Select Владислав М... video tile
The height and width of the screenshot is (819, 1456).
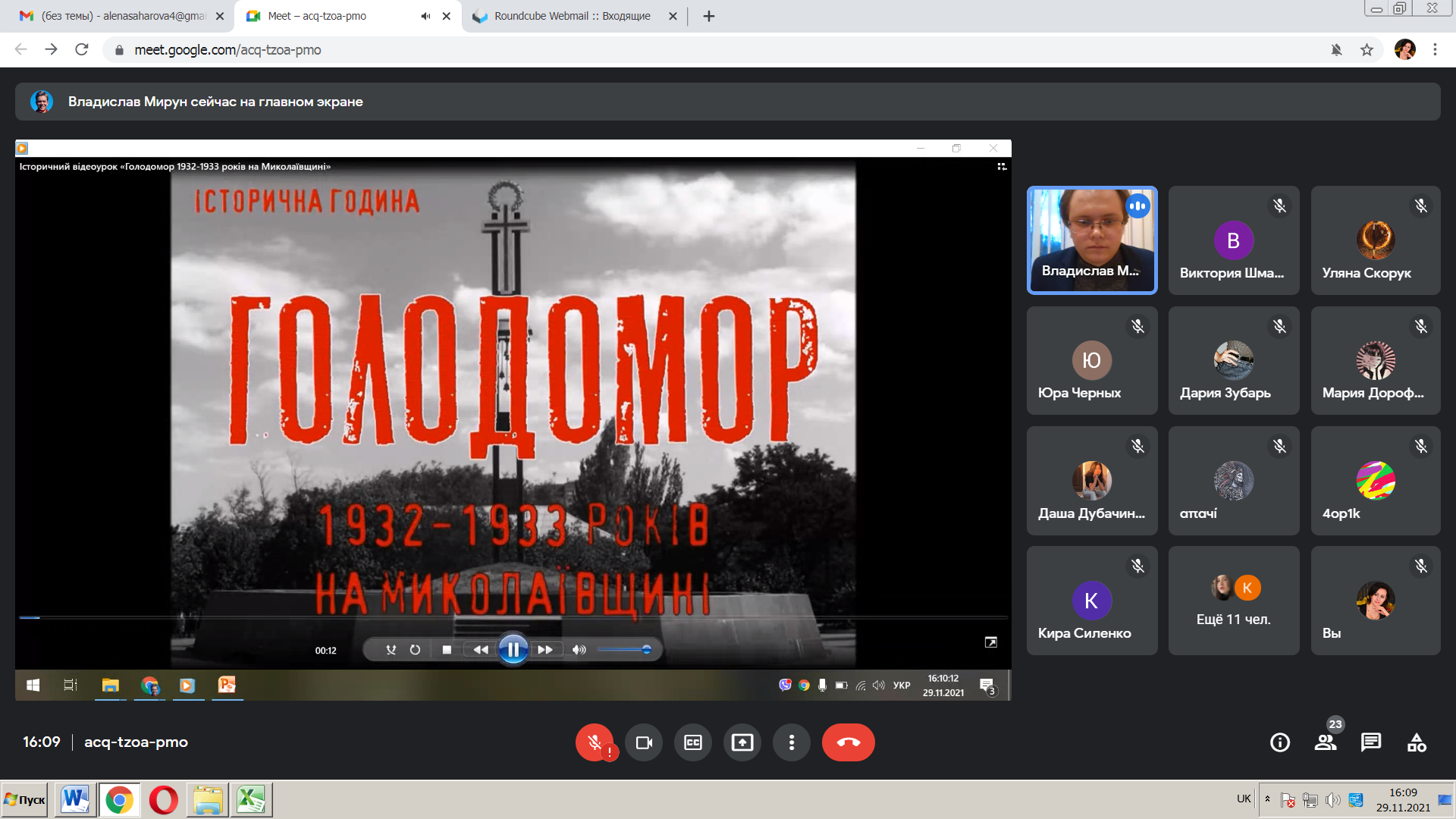pyautogui.click(x=1092, y=240)
